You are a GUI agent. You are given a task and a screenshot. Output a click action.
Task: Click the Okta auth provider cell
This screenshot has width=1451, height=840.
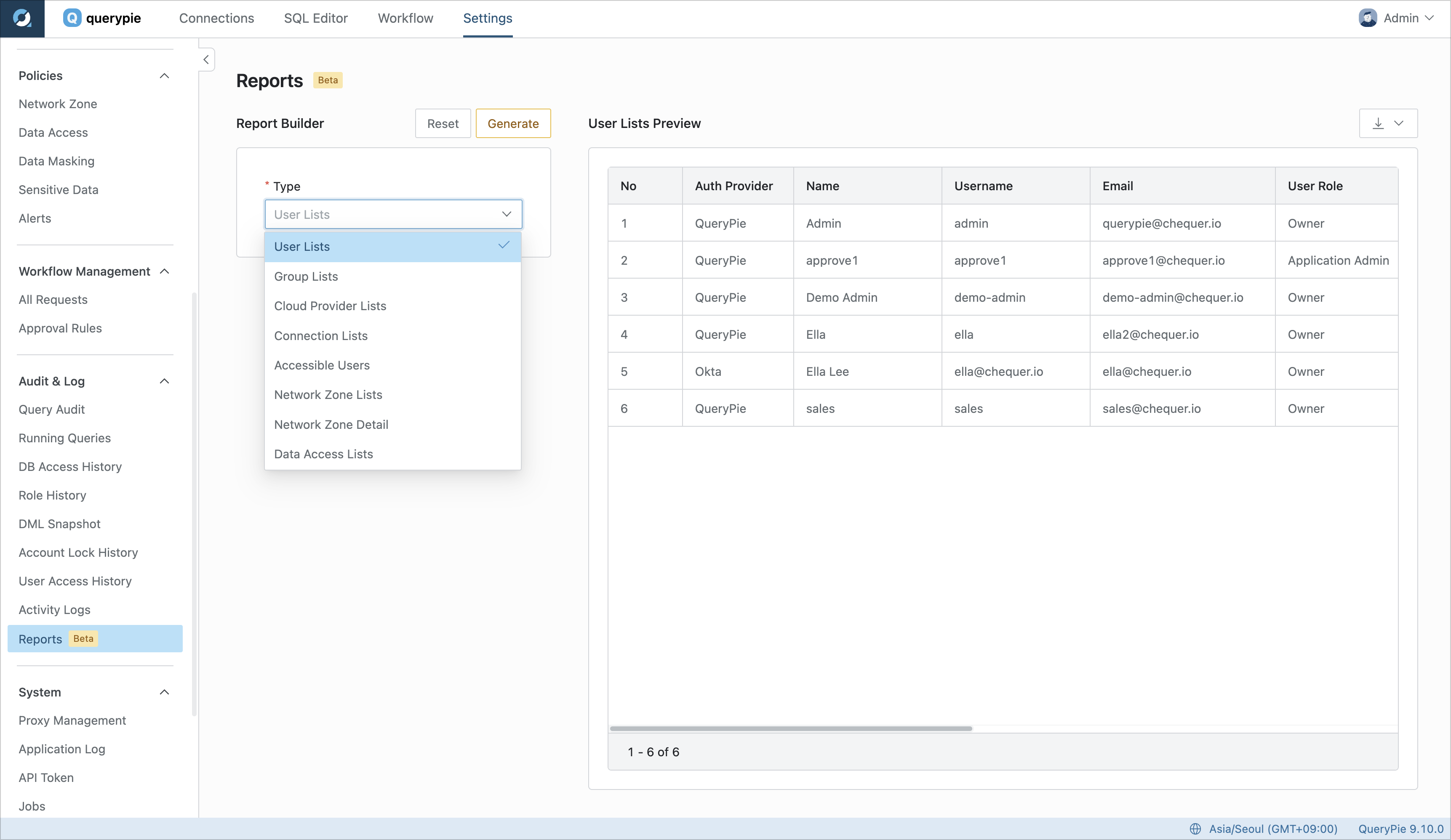click(738, 371)
